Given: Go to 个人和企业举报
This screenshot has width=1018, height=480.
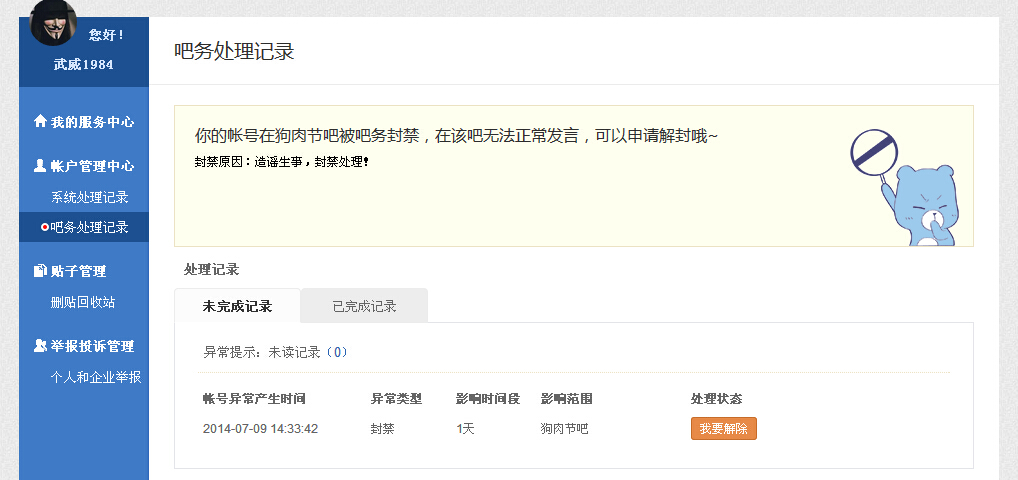Looking at the screenshot, I should pos(96,377).
